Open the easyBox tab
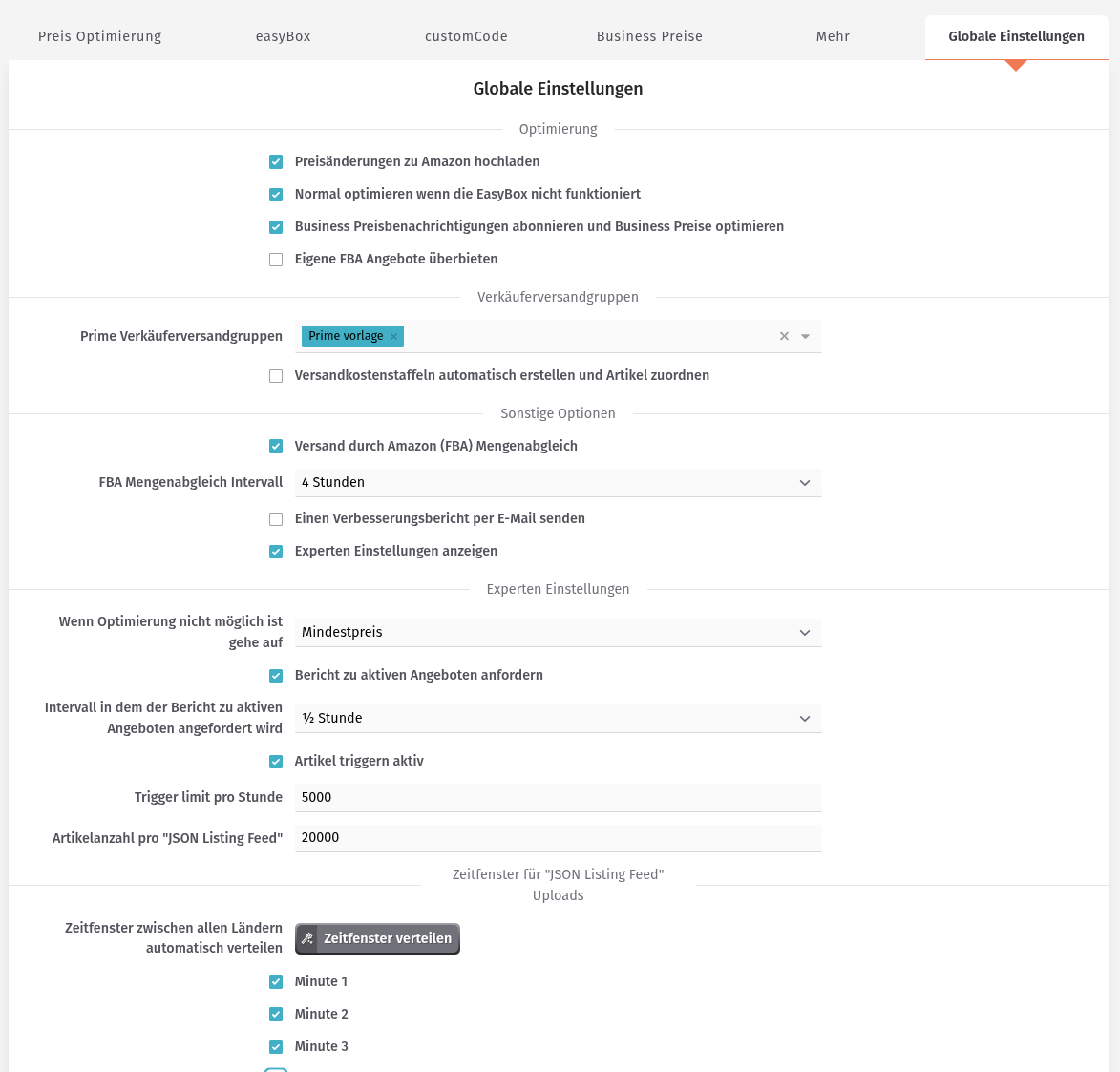Viewport: 1120px width, 1072px height. [283, 36]
